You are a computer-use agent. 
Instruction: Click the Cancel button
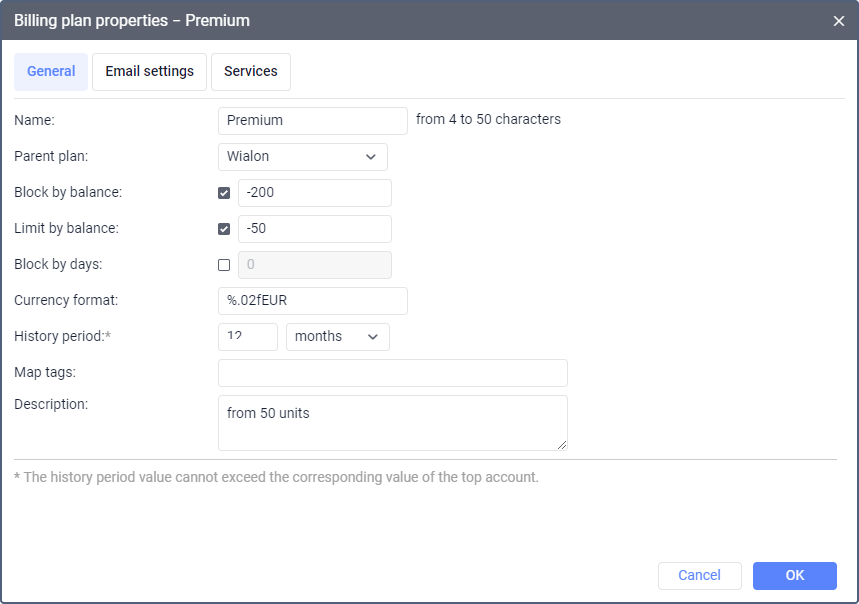pyautogui.click(x=699, y=575)
